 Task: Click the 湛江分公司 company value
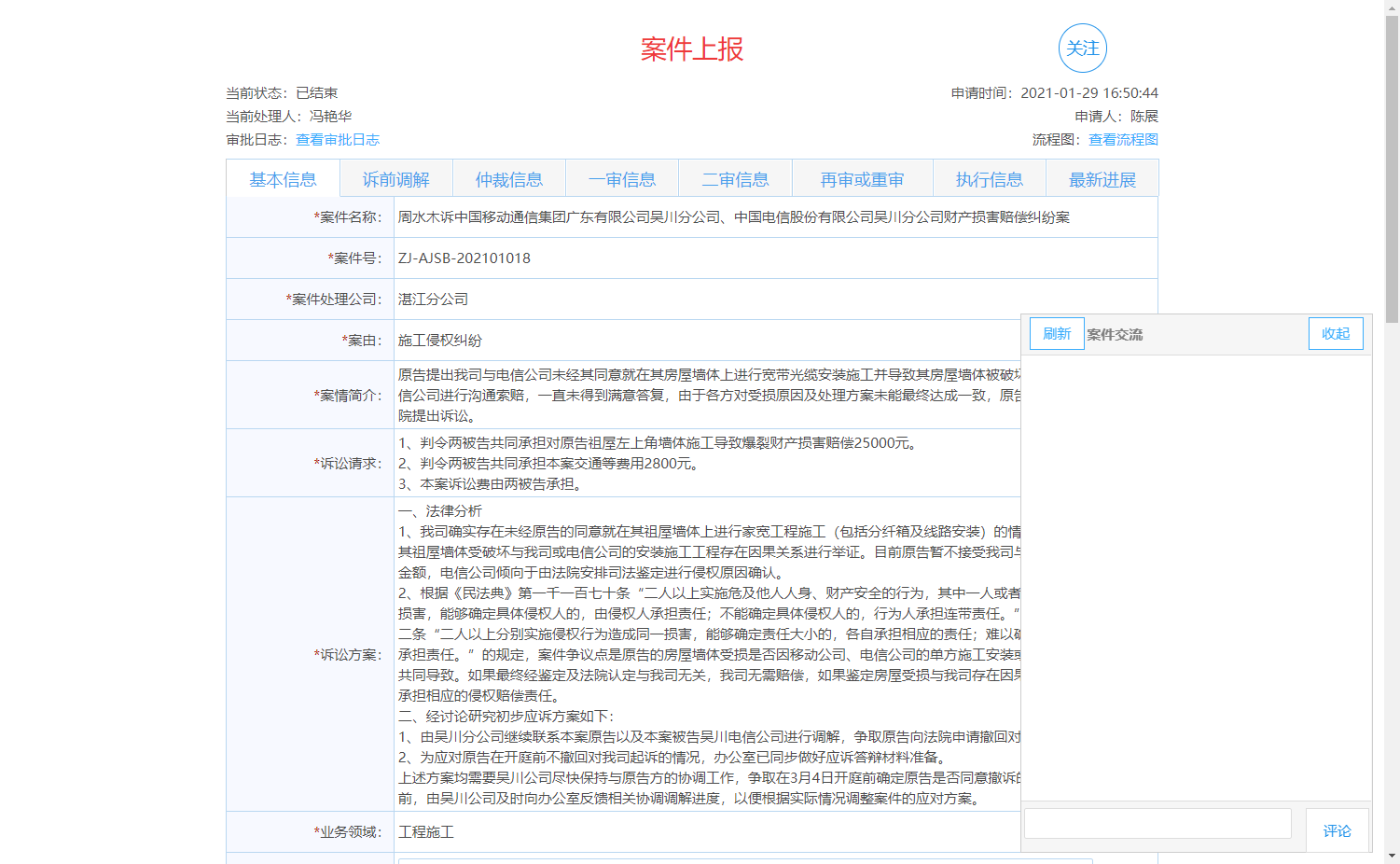click(x=433, y=300)
